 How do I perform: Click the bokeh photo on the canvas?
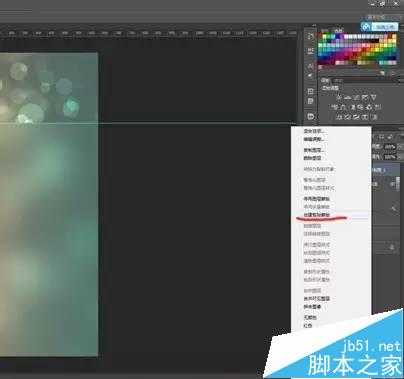(x=49, y=204)
